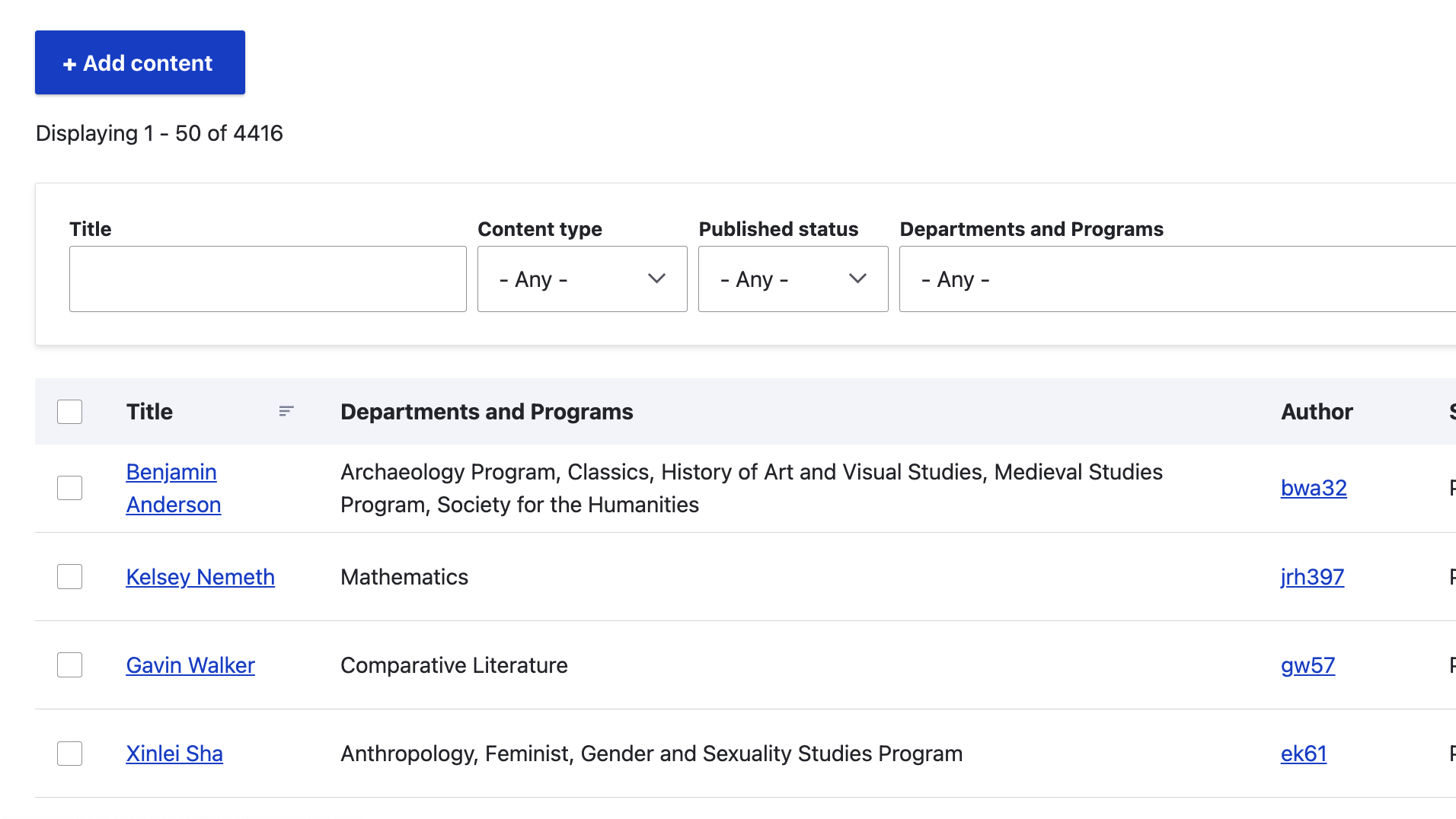Toggle the select-all checkbox in table header
The image size is (1456, 819).
69,412
